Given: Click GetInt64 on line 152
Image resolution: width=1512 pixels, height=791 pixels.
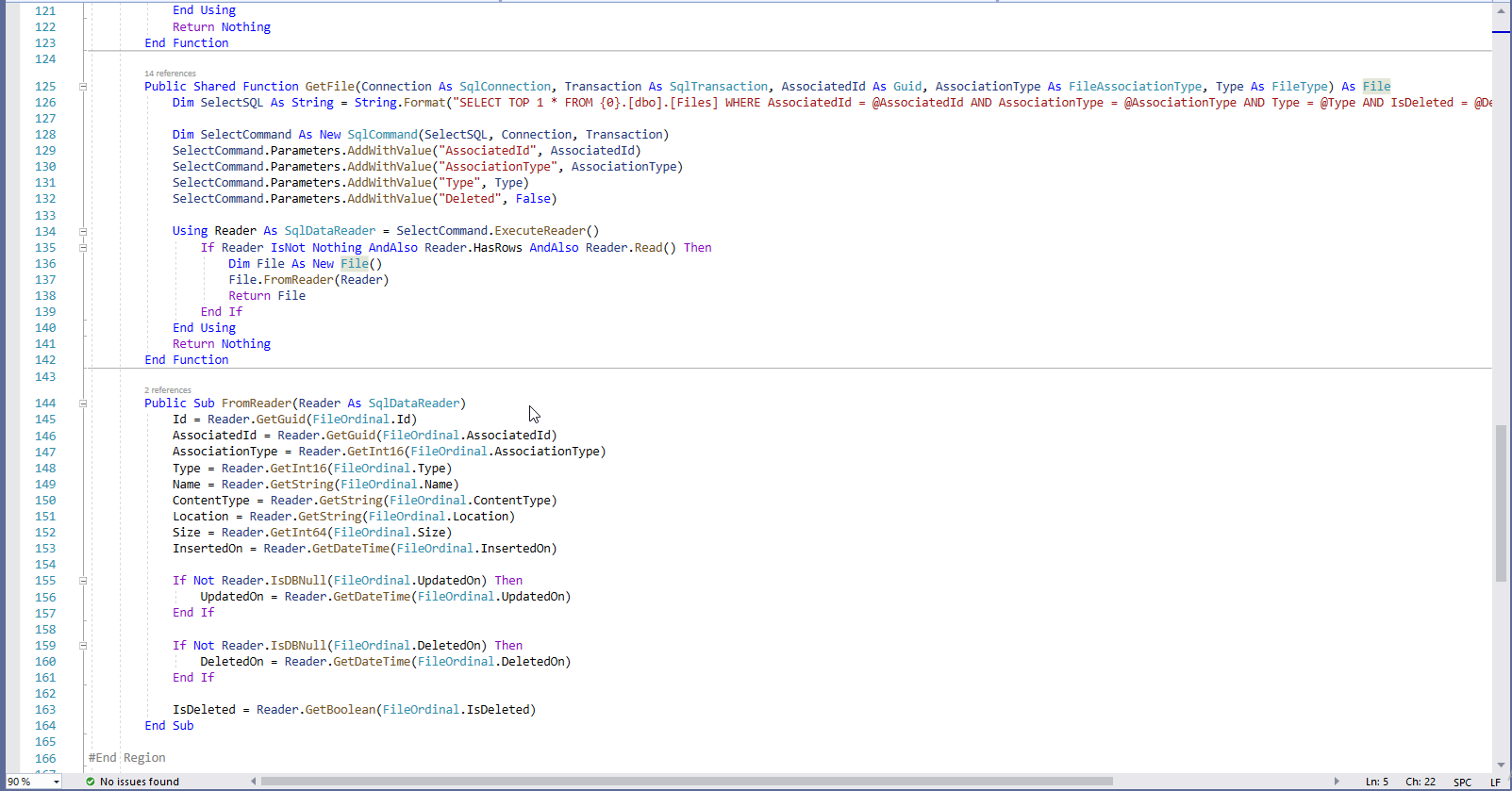Looking at the screenshot, I should pyautogui.click(x=298, y=533).
